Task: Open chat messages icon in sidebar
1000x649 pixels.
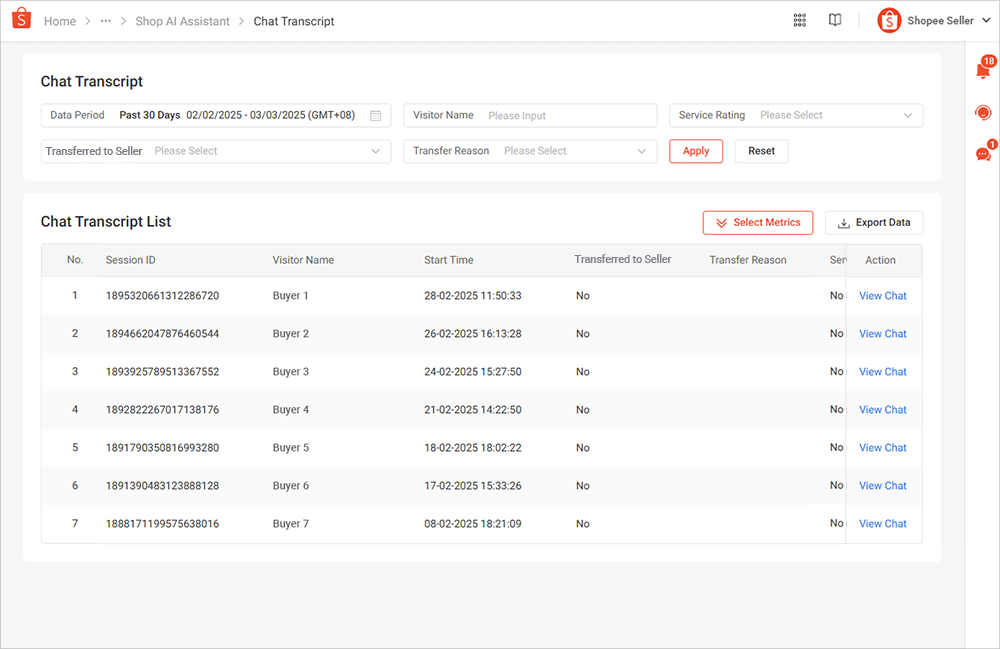Action: [982, 154]
